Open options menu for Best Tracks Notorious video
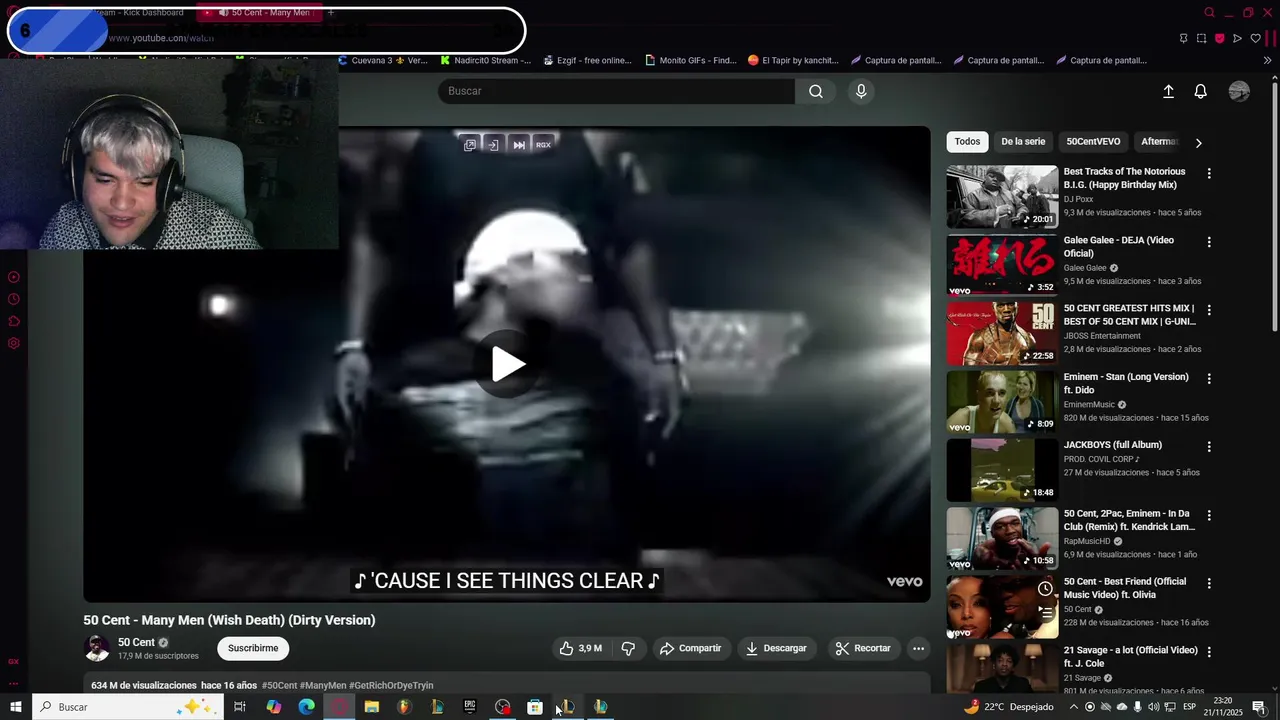Image resolution: width=1280 pixels, height=720 pixels. click(1209, 173)
